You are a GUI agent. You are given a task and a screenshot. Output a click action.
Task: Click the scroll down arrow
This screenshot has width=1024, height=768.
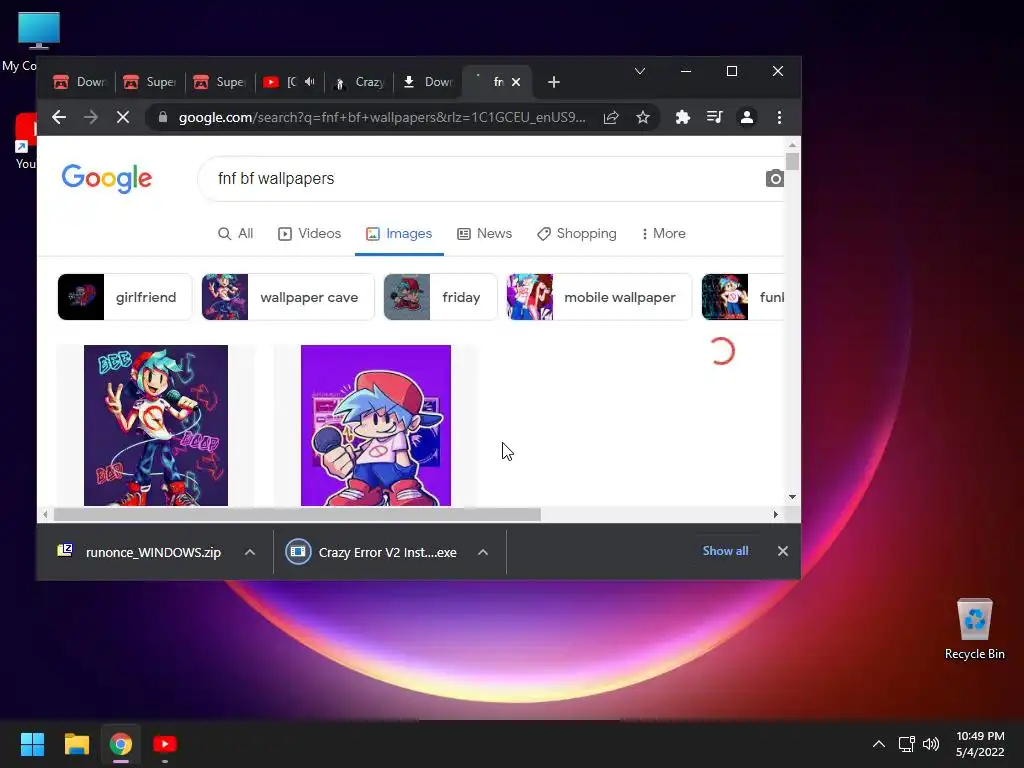tap(792, 497)
